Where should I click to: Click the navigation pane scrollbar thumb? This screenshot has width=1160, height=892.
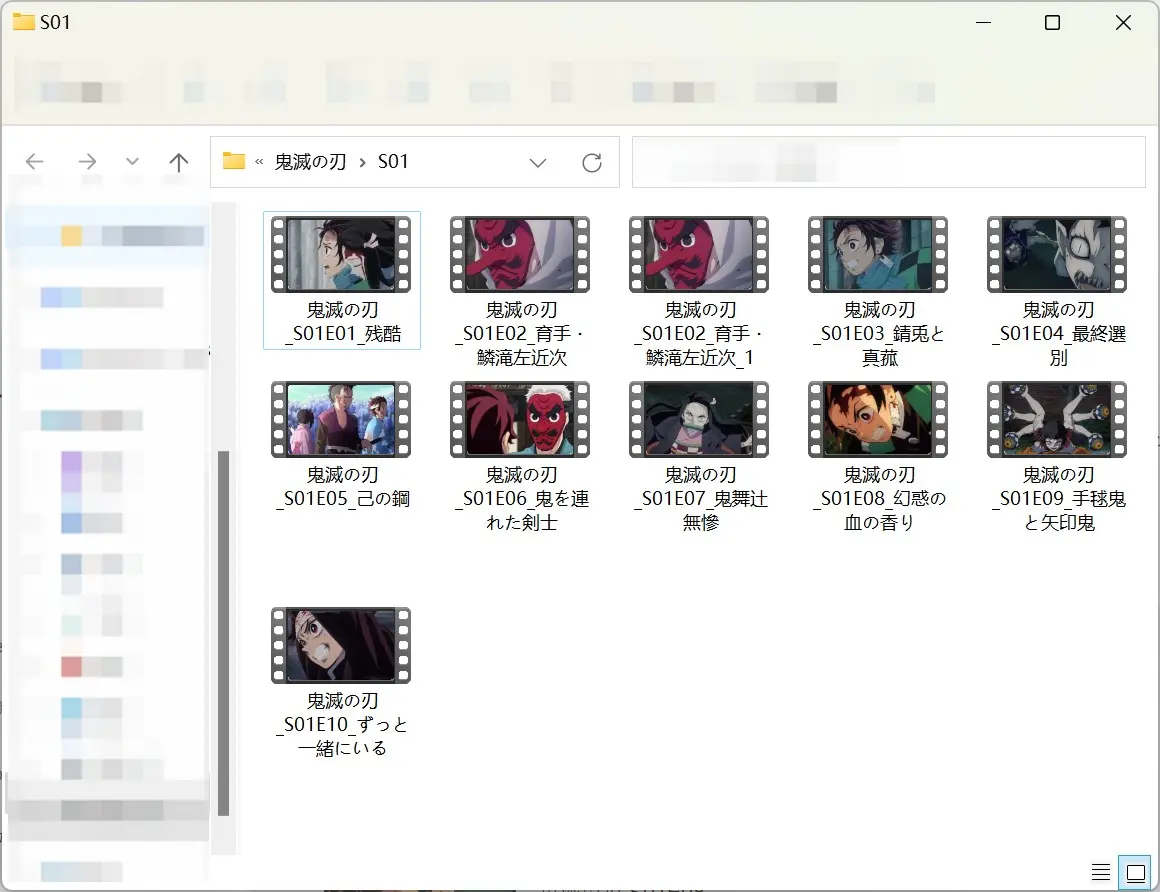pyautogui.click(x=223, y=633)
